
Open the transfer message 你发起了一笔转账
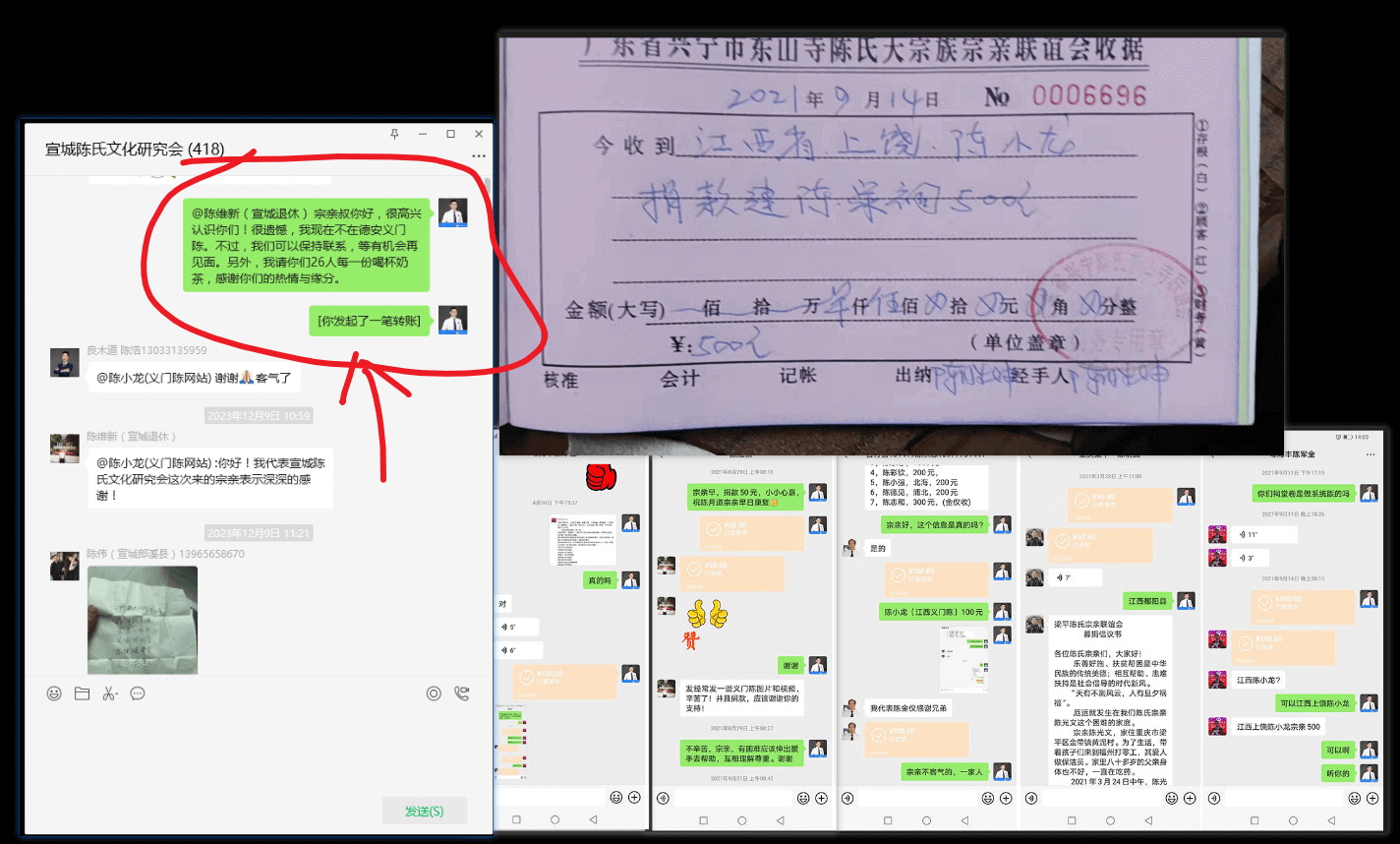(369, 321)
